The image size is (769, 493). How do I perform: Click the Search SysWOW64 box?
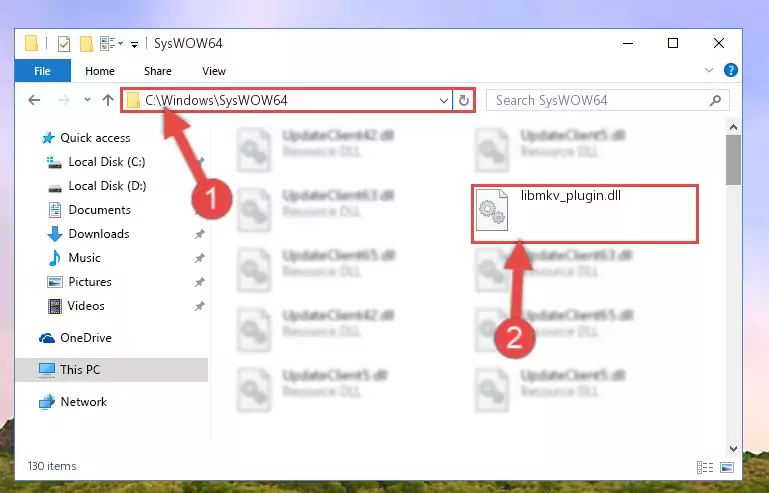tap(607, 101)
